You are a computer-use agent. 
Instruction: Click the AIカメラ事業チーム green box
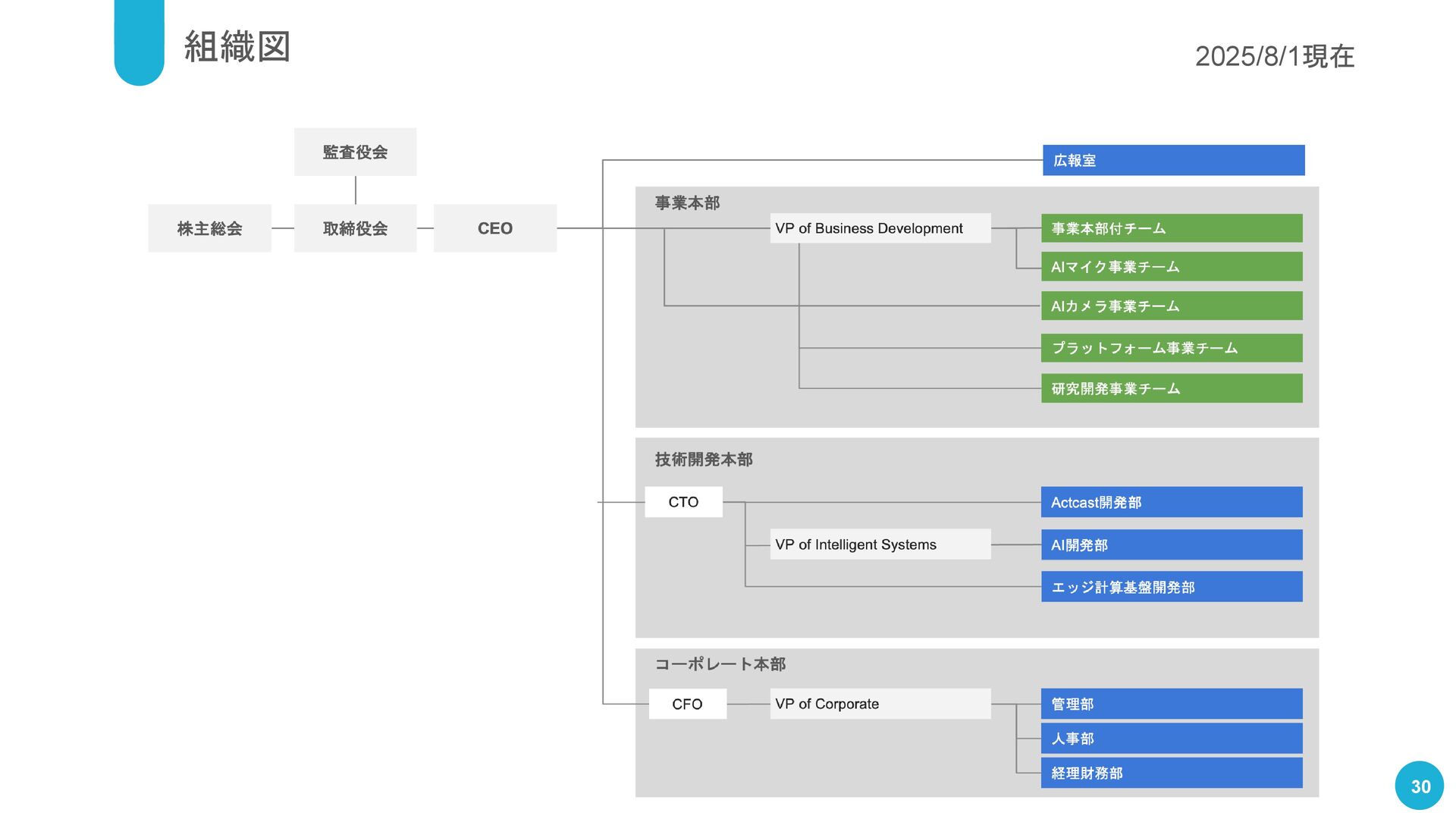click(1172, 306)
